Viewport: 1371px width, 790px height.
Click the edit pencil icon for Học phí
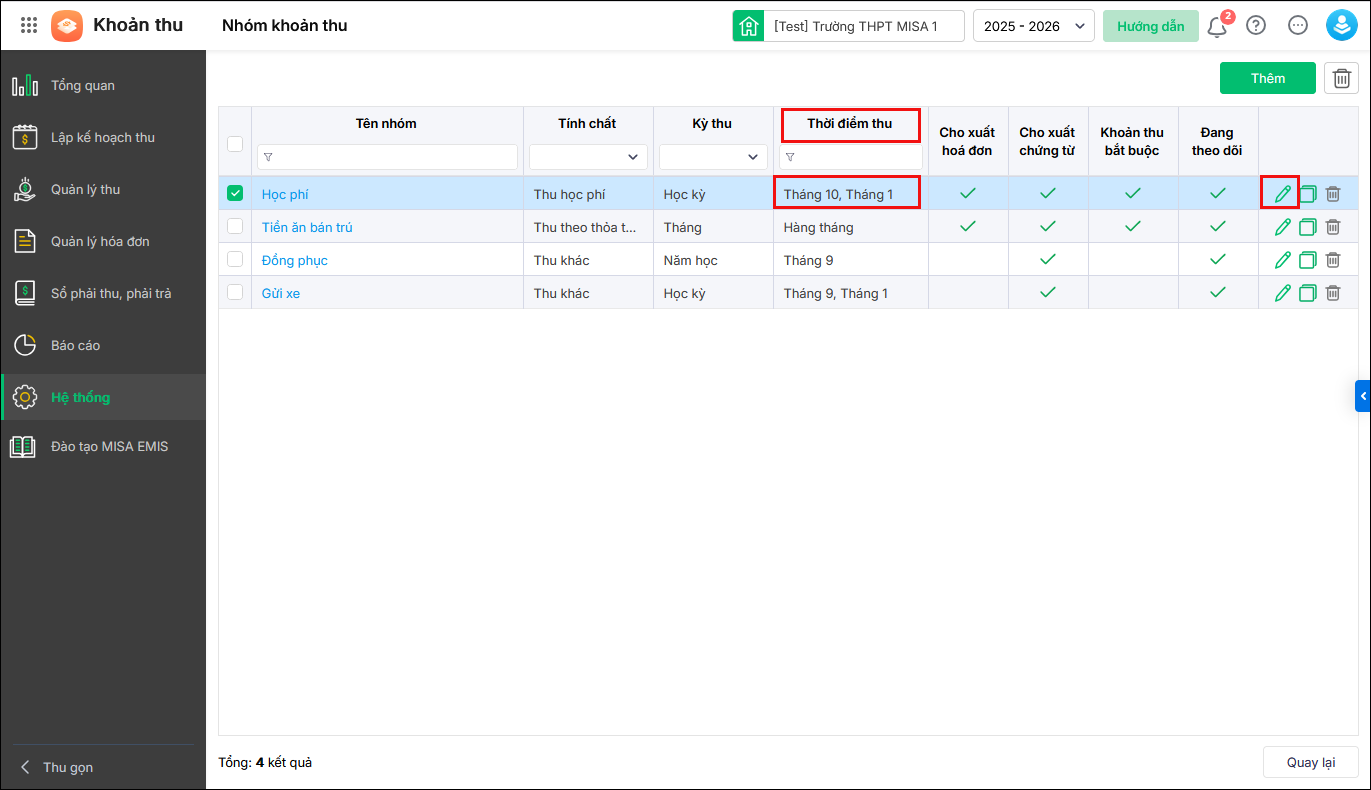pyautogui.click(x=1282, y=194)
